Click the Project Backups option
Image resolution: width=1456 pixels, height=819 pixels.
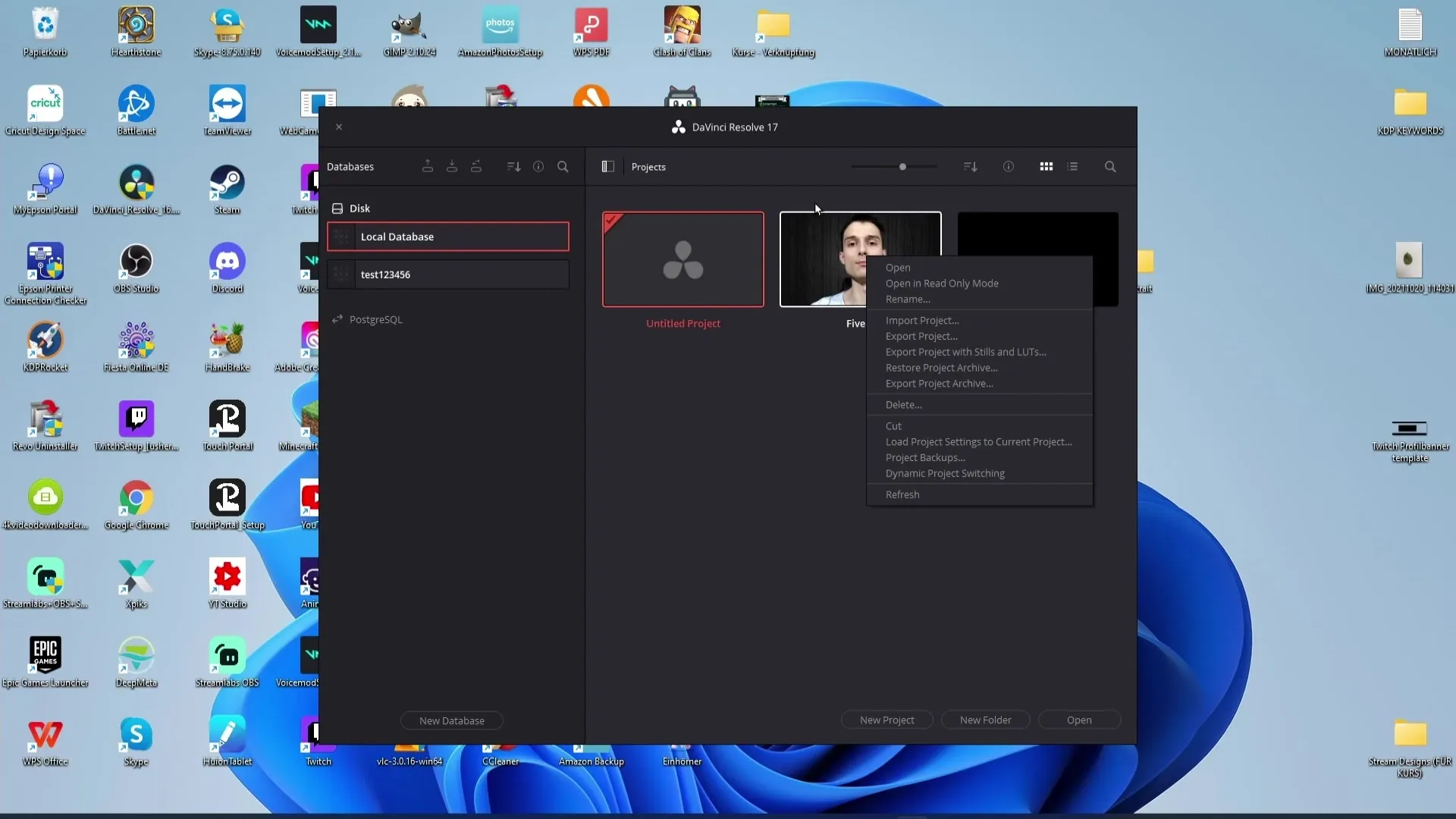point(925,457)
